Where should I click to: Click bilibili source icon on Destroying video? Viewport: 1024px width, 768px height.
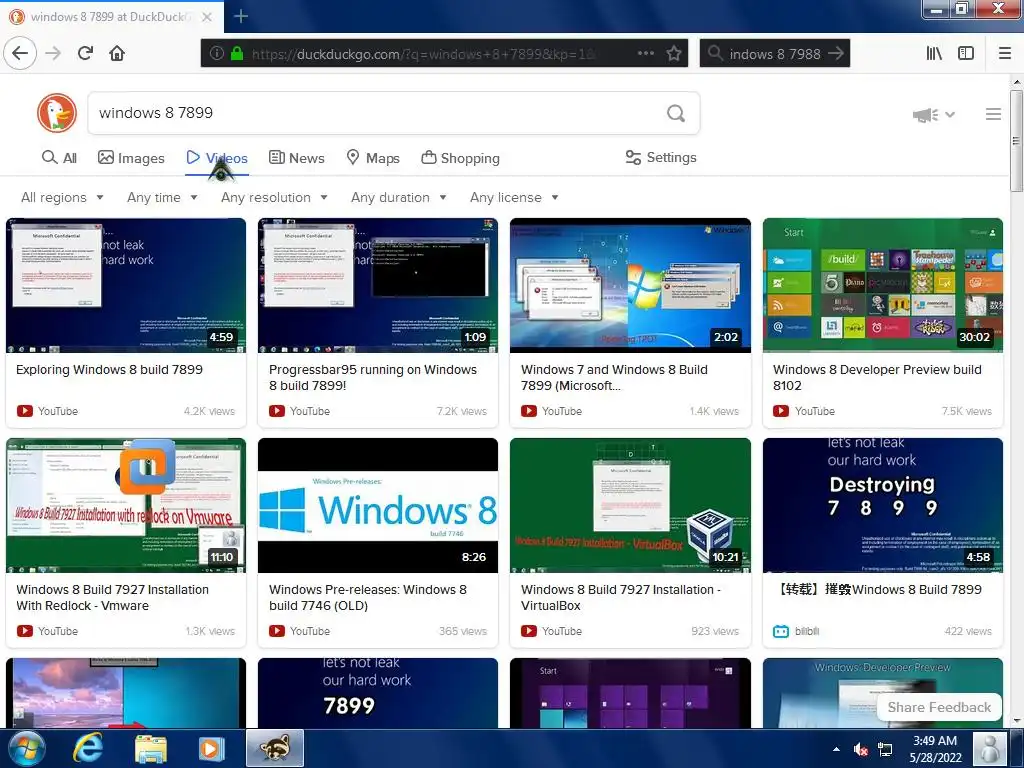[781, 632]
